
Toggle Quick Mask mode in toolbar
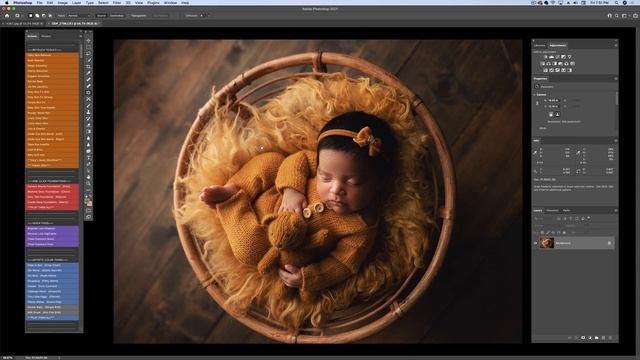[89, 211]
